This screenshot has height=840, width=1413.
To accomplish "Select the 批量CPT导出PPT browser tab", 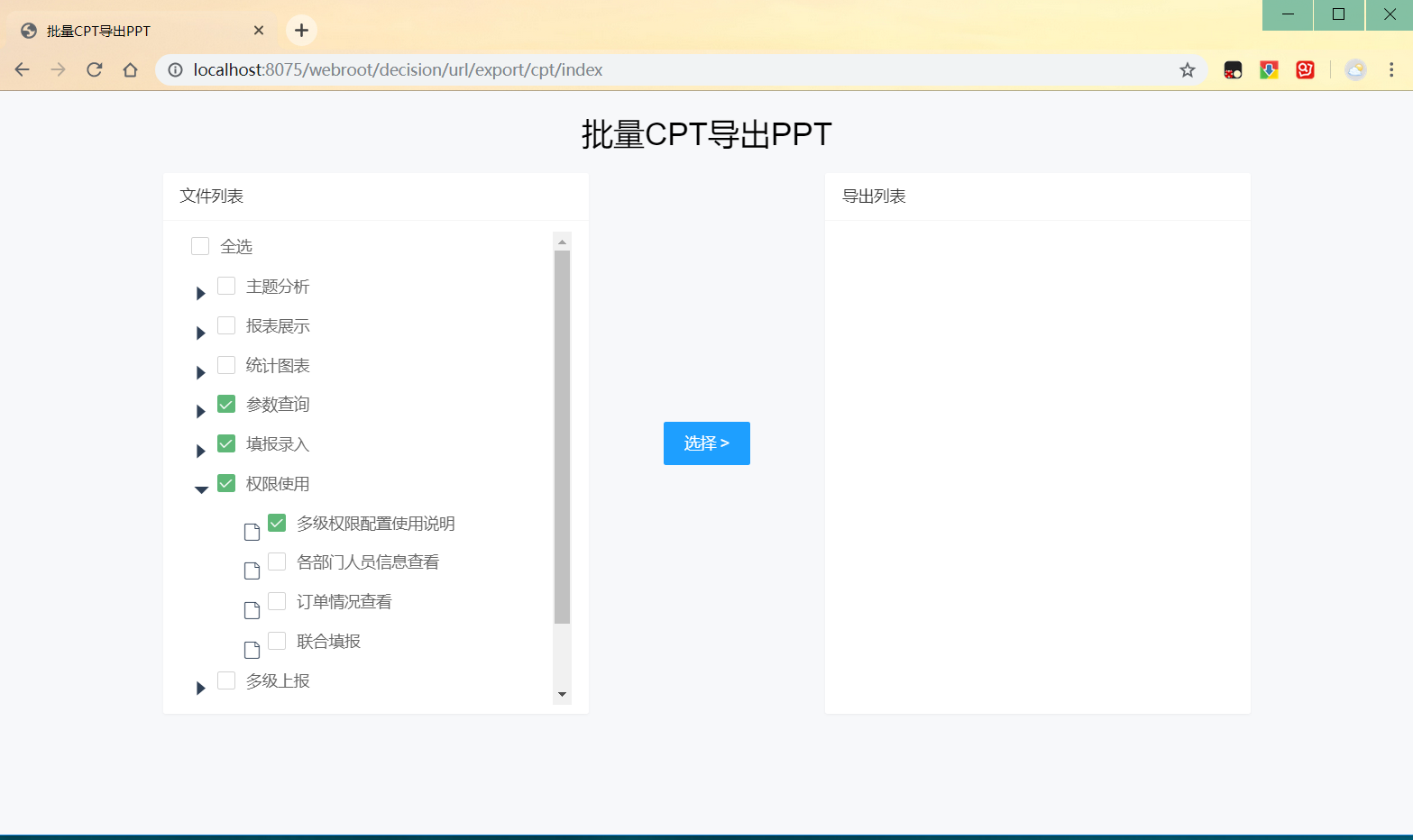I will point(142,31).
